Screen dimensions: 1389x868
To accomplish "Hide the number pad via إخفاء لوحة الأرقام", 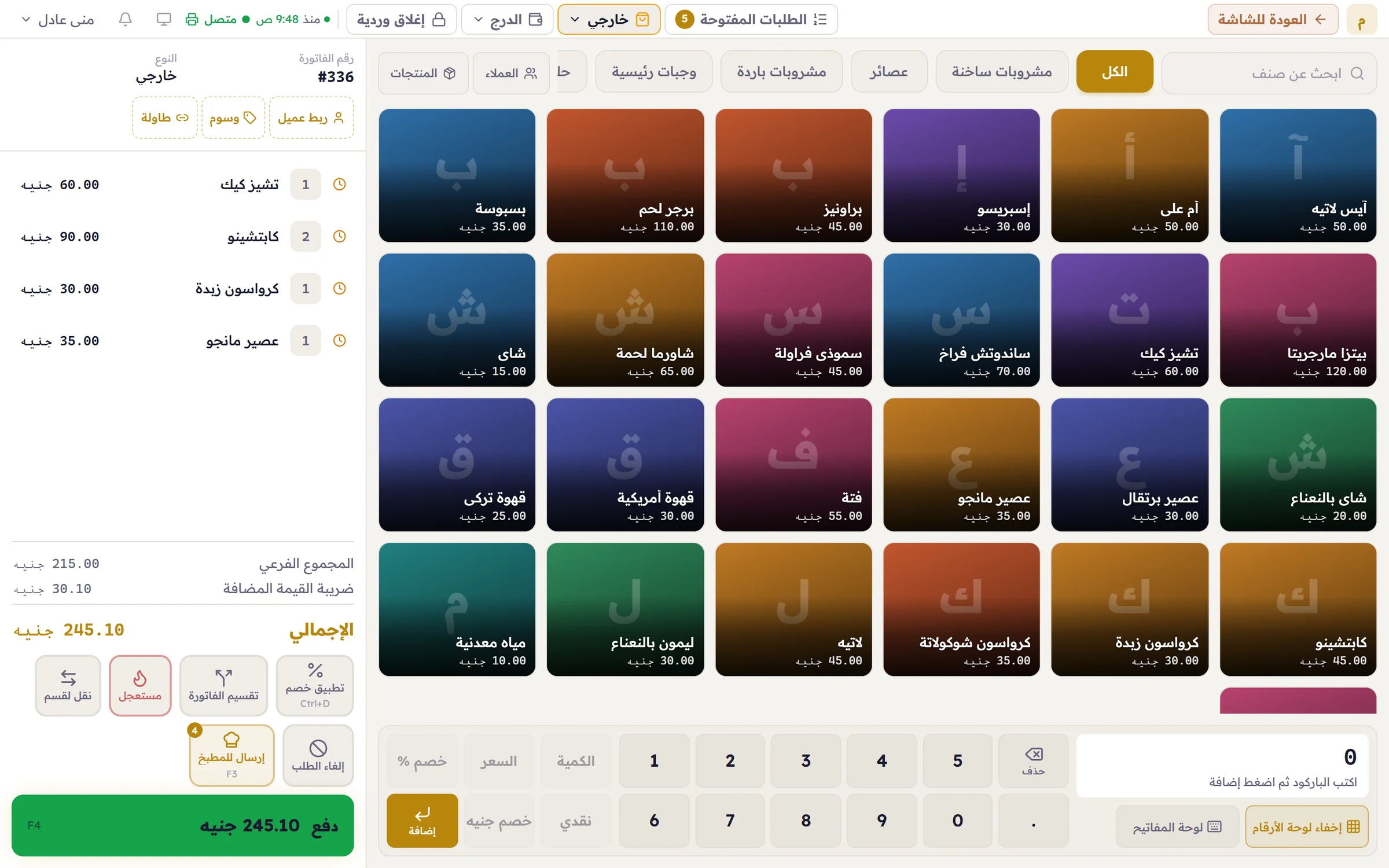I will point(1307,827).
